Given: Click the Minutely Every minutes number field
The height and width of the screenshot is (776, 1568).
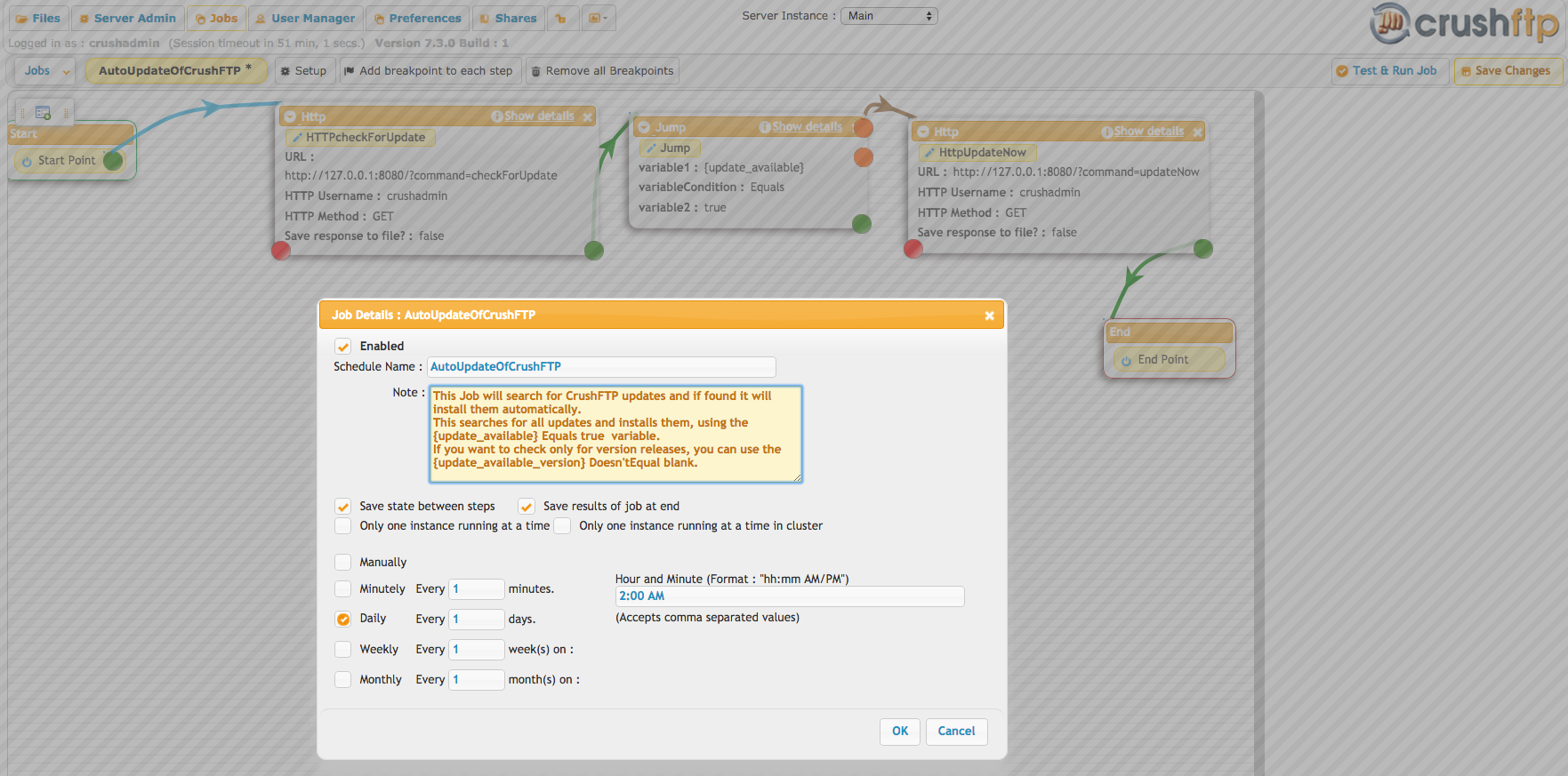Looking at the screenshot, I should point(477,589).
